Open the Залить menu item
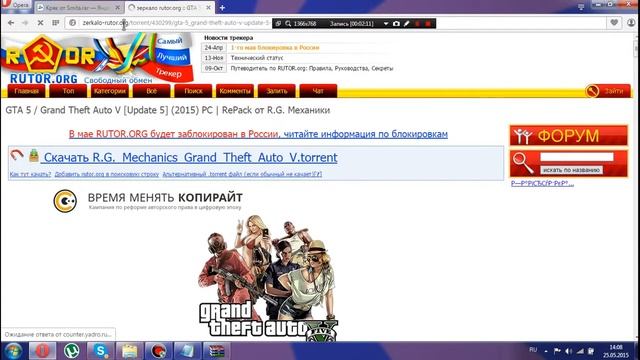Screen dimensions: 640x360 [277, 91]
